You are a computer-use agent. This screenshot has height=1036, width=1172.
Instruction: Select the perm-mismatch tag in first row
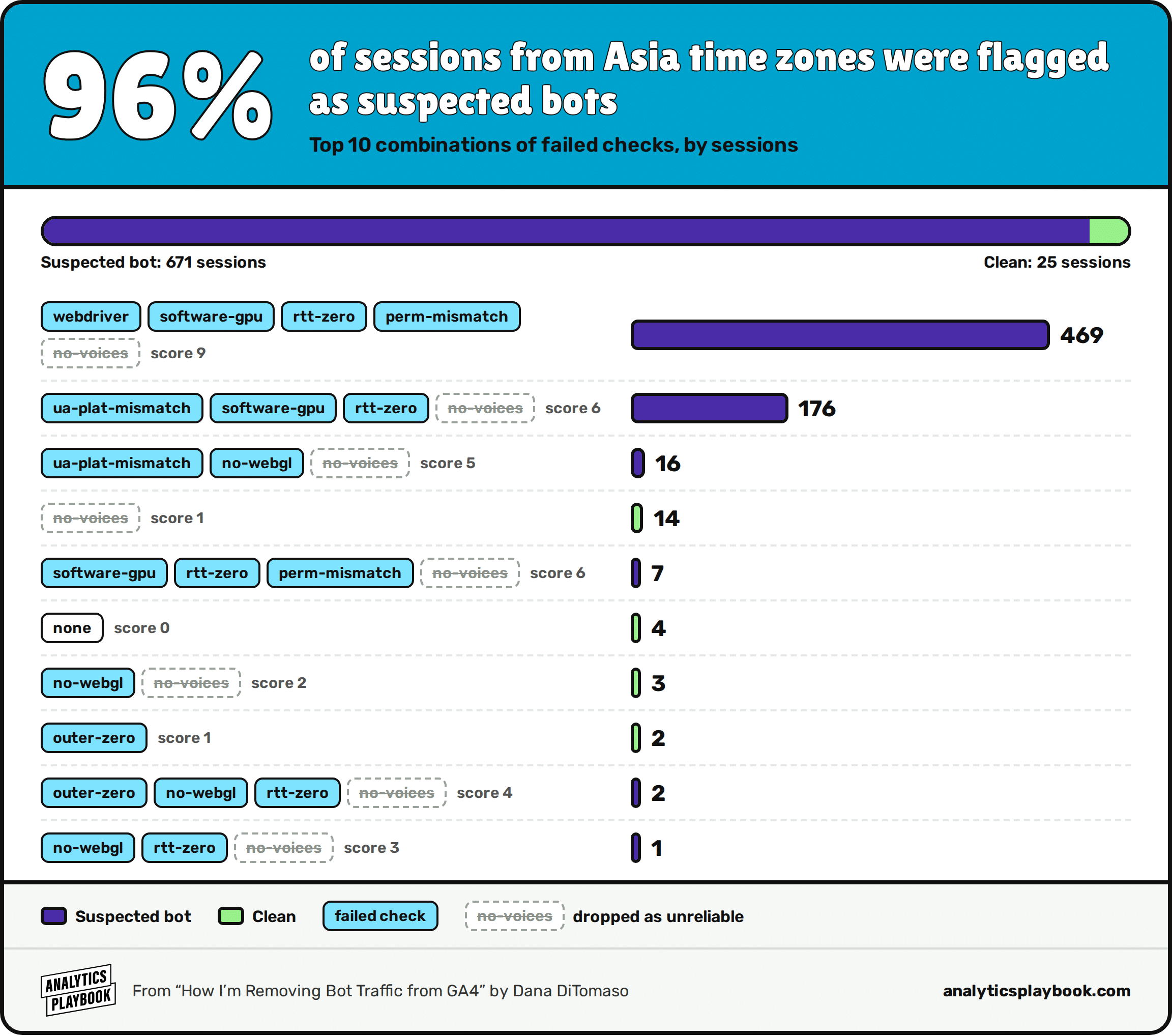(x=447, y=316)
